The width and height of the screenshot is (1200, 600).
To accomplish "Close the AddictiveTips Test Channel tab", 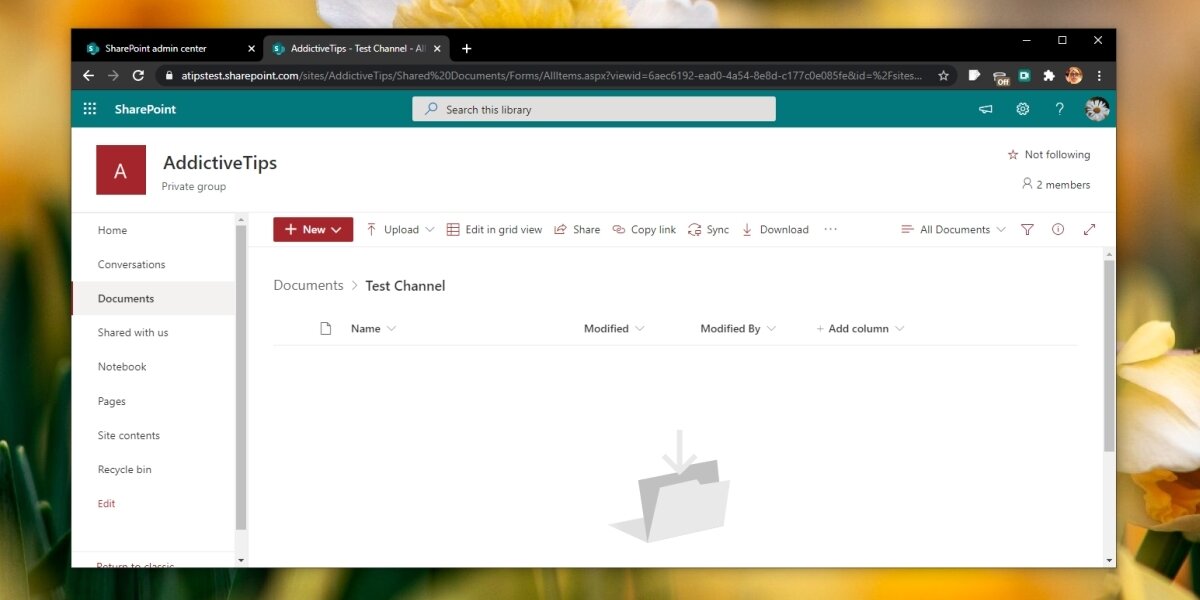I will (437, 48).
